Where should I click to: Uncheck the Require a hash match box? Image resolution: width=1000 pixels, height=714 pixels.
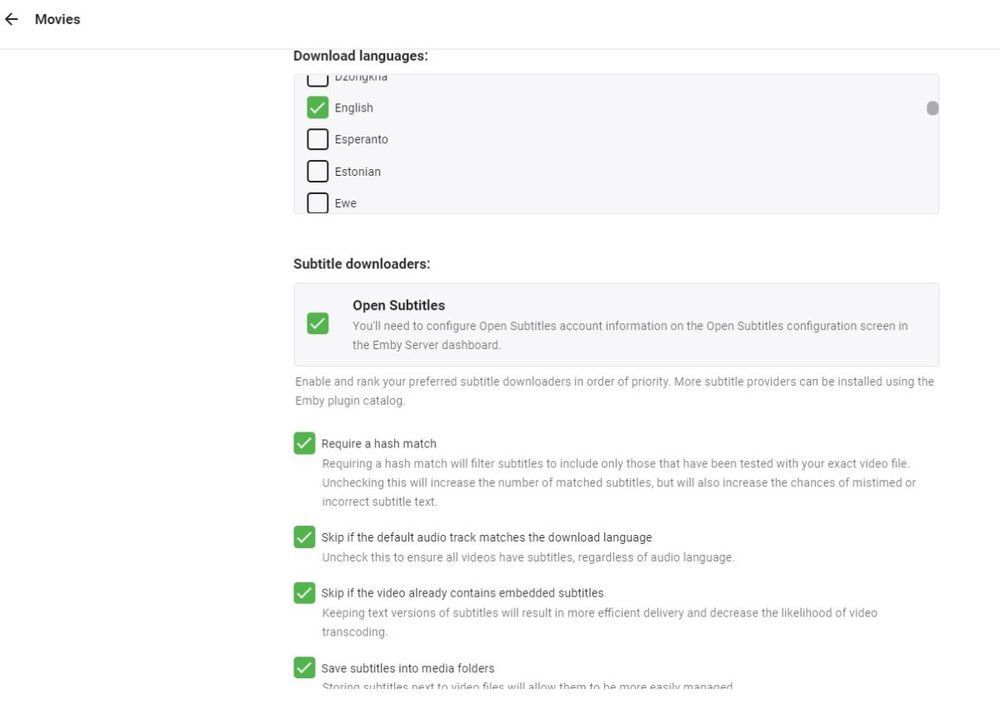tap(305, 443)
